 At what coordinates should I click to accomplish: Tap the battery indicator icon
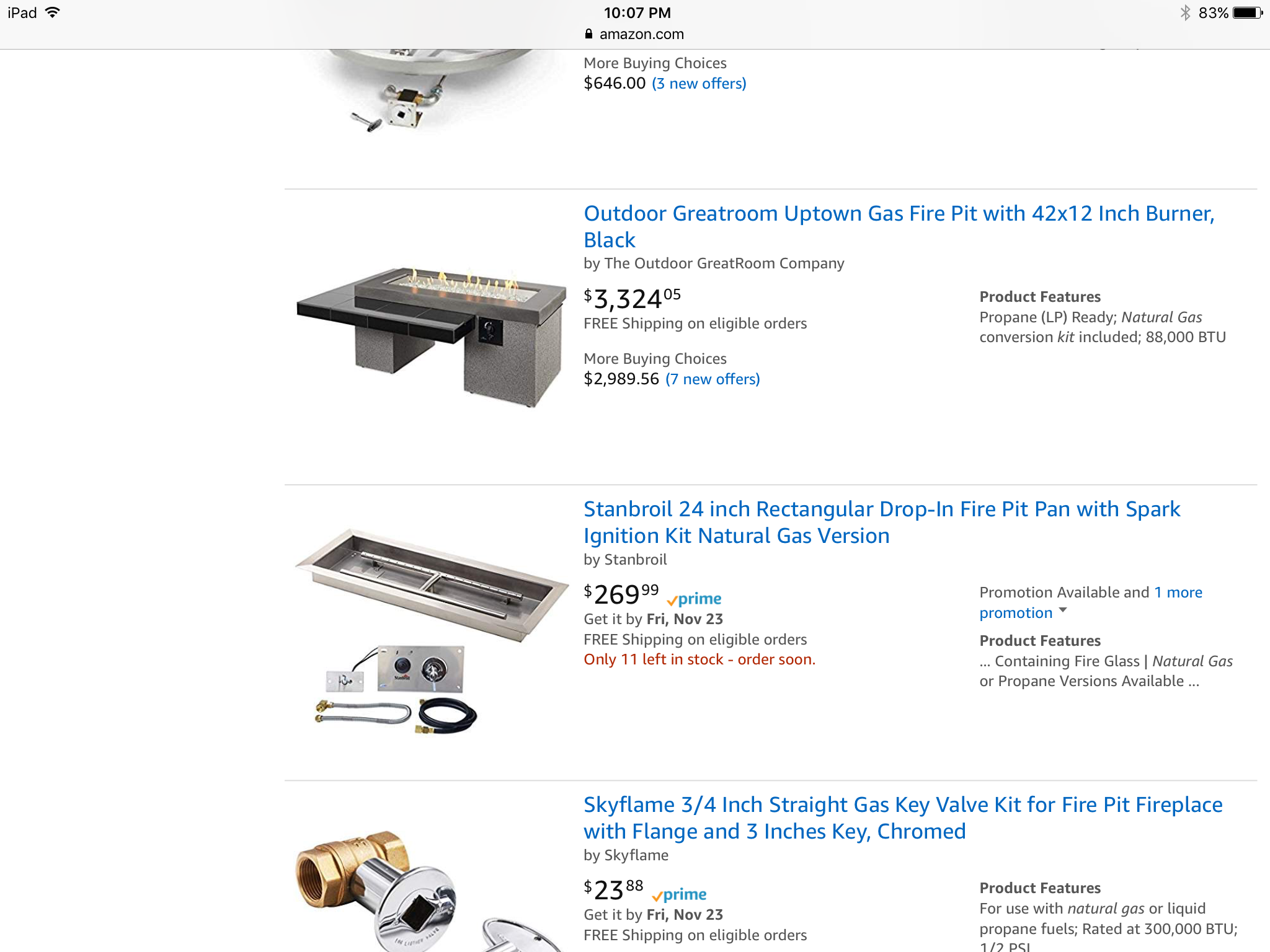(x=1247, y=12)
